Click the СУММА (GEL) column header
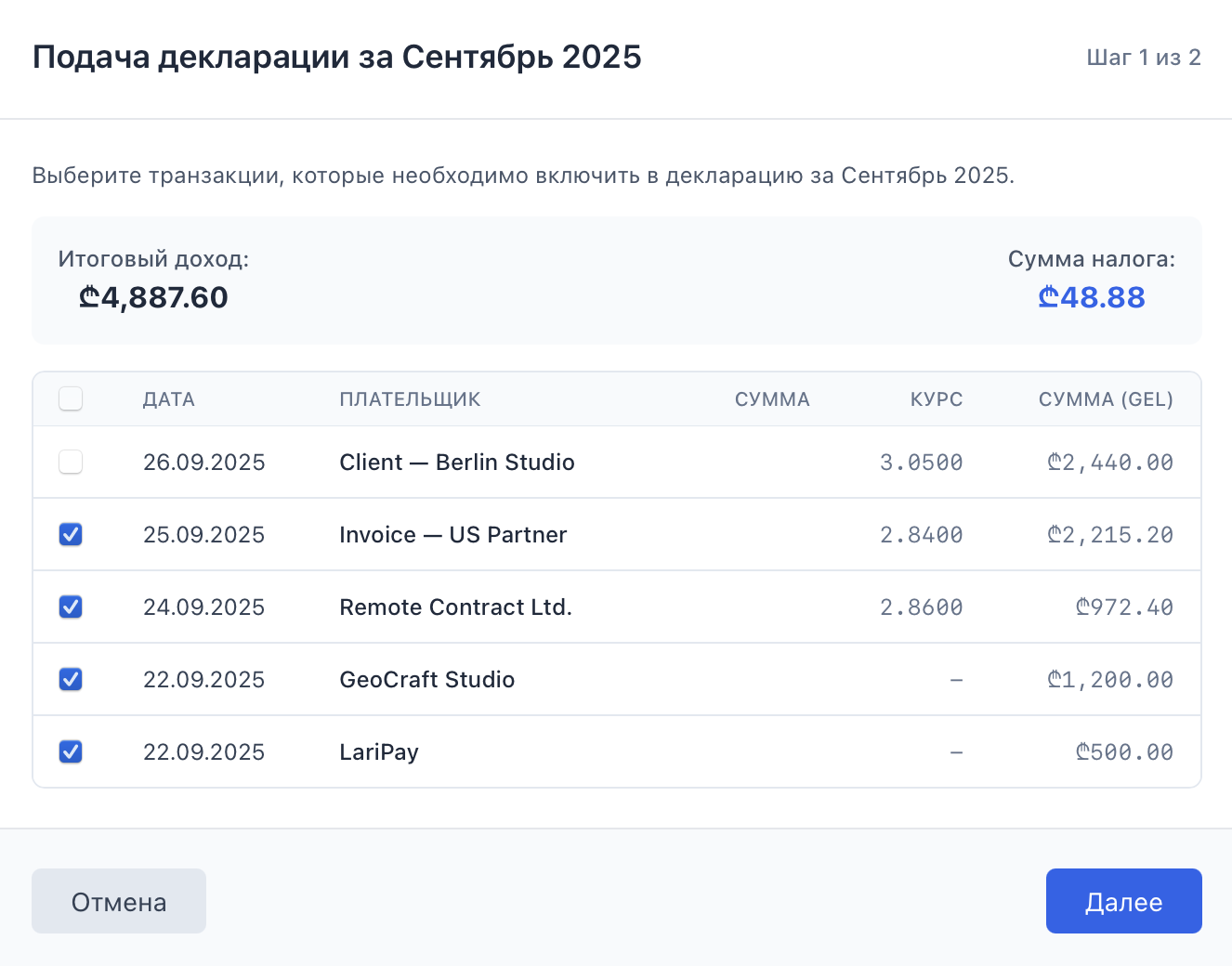1232x966 pixels. point(1106,398)
